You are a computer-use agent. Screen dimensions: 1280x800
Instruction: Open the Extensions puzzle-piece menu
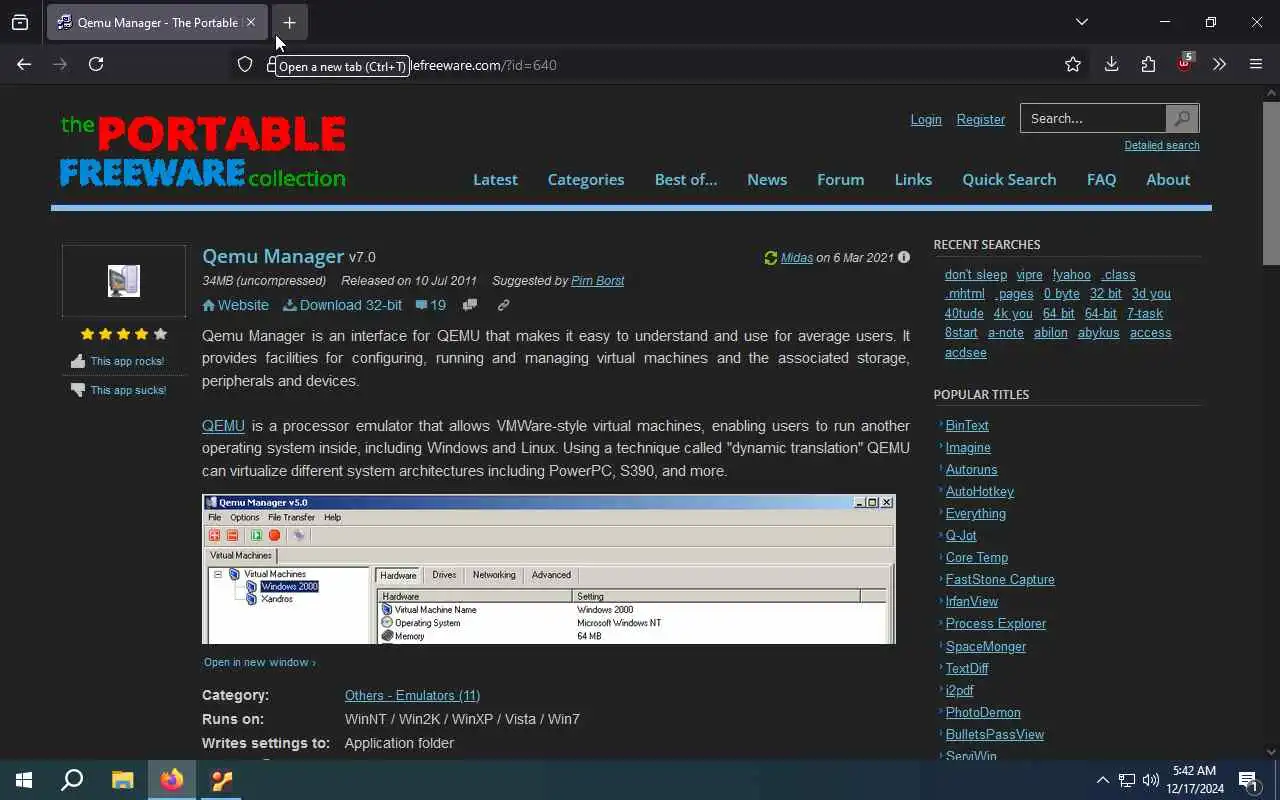click(x=1148, y=64)
